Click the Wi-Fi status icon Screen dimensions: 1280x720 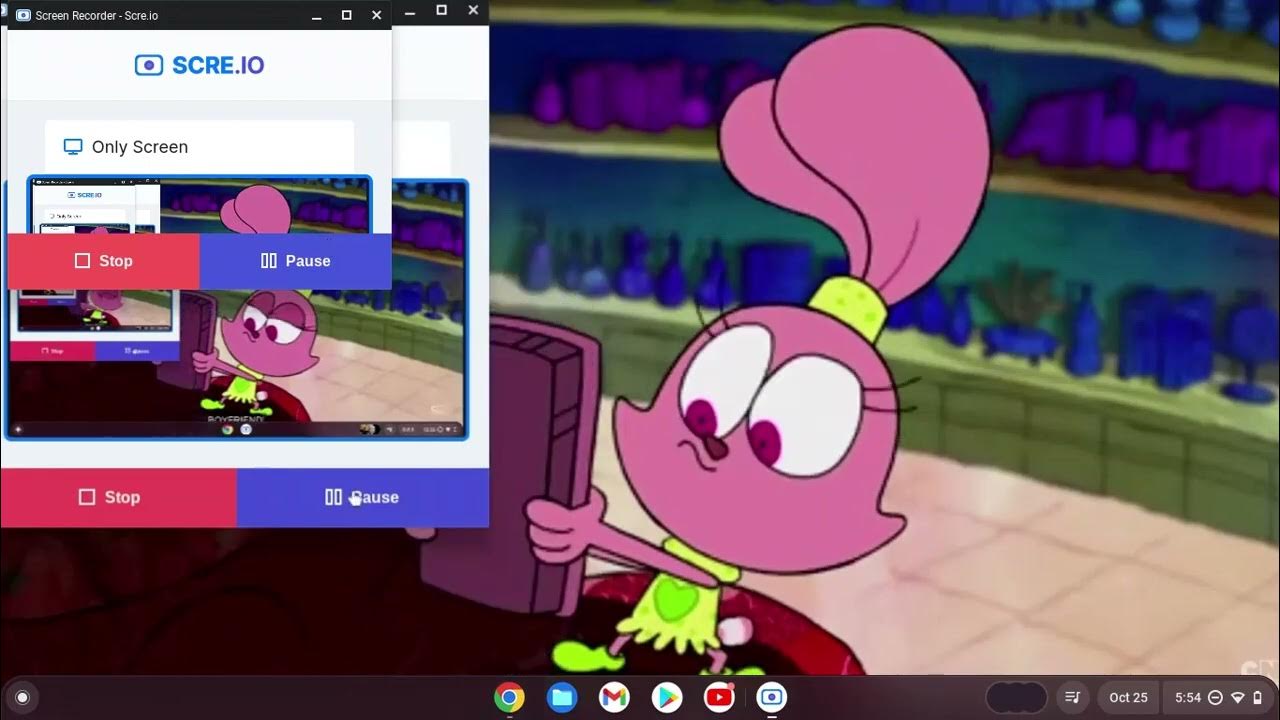[x=1237, y=697]
